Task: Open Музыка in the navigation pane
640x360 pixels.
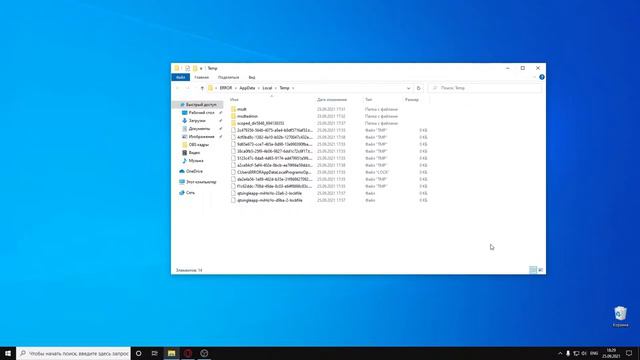Action: click(196, 161)
